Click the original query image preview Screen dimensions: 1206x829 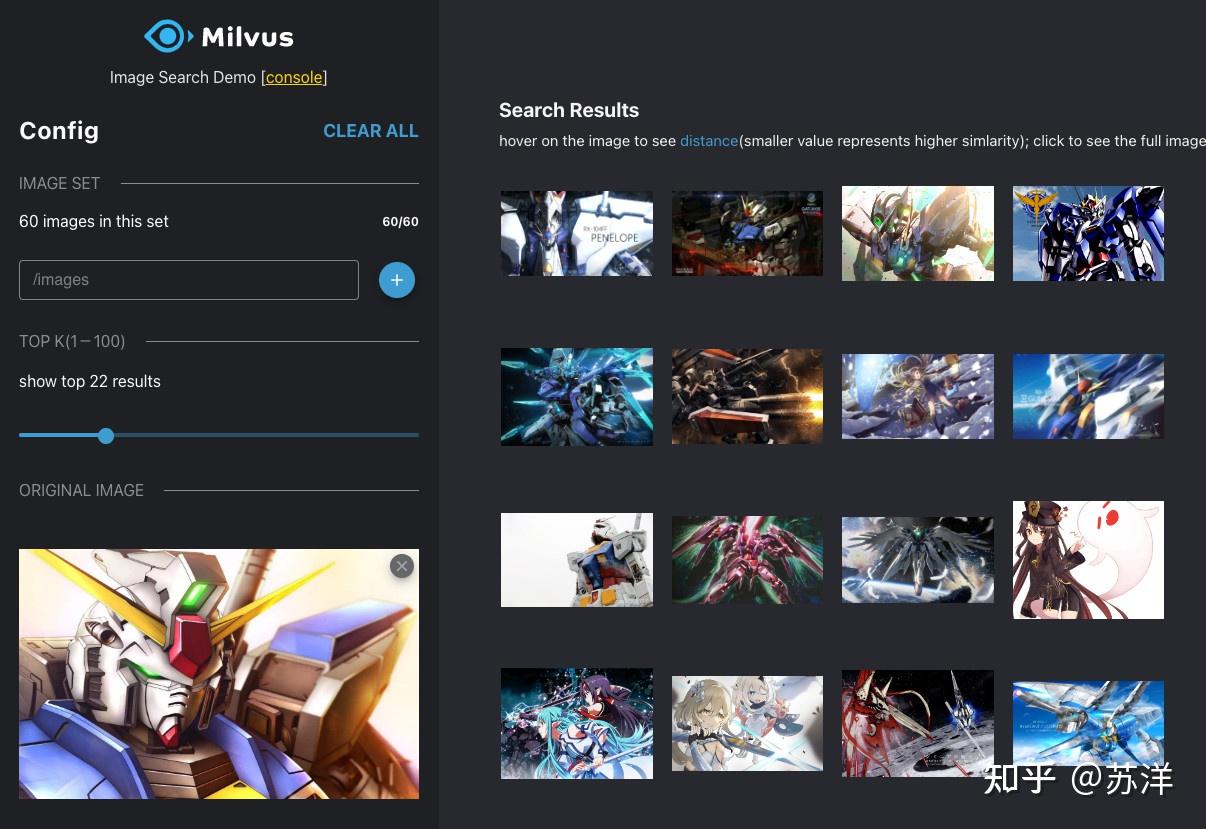(219, 673)
